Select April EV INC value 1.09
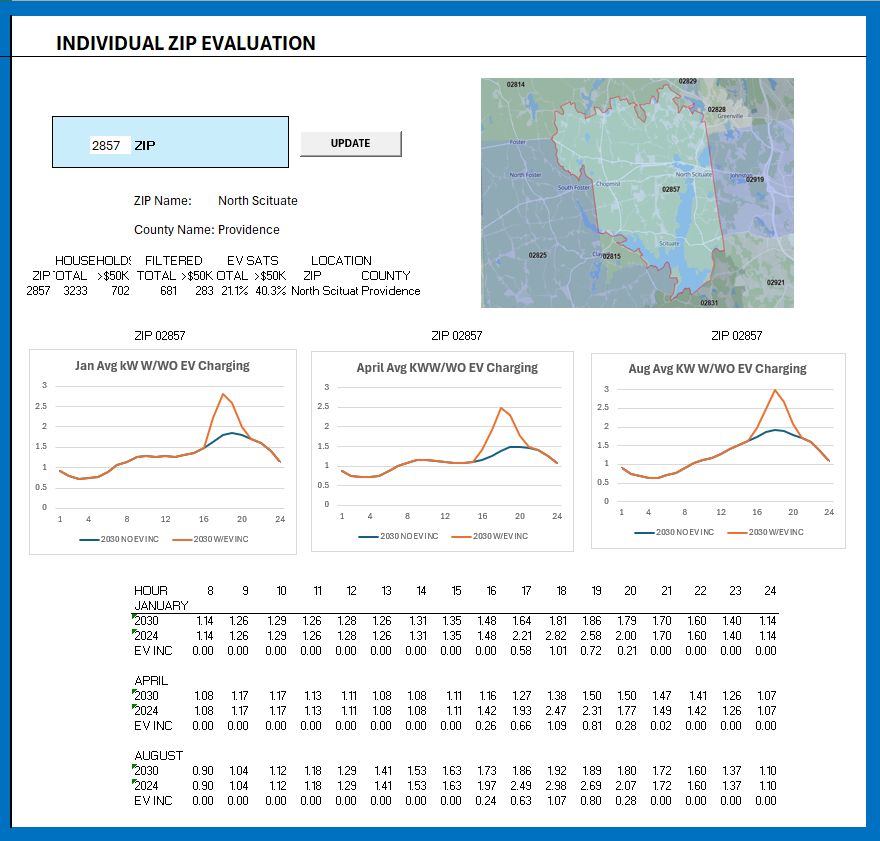The image size is (880, 841). (557, 726)
